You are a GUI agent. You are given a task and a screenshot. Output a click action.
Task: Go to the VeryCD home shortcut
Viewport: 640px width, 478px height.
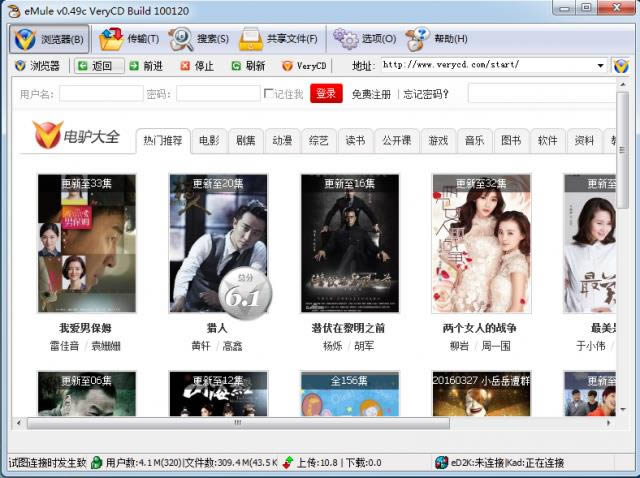coord(304,66)
